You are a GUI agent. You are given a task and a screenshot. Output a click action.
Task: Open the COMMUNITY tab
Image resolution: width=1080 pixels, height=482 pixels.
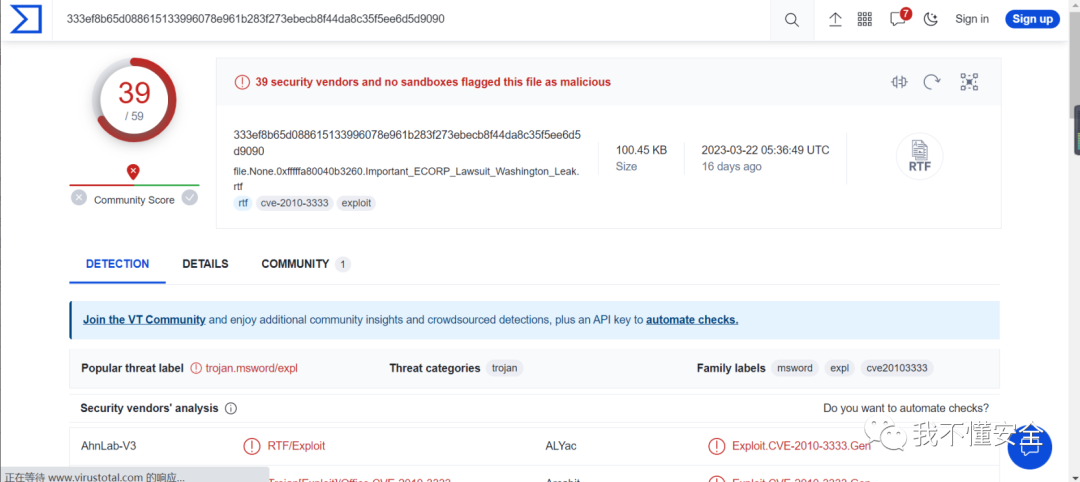click(305, 264)
